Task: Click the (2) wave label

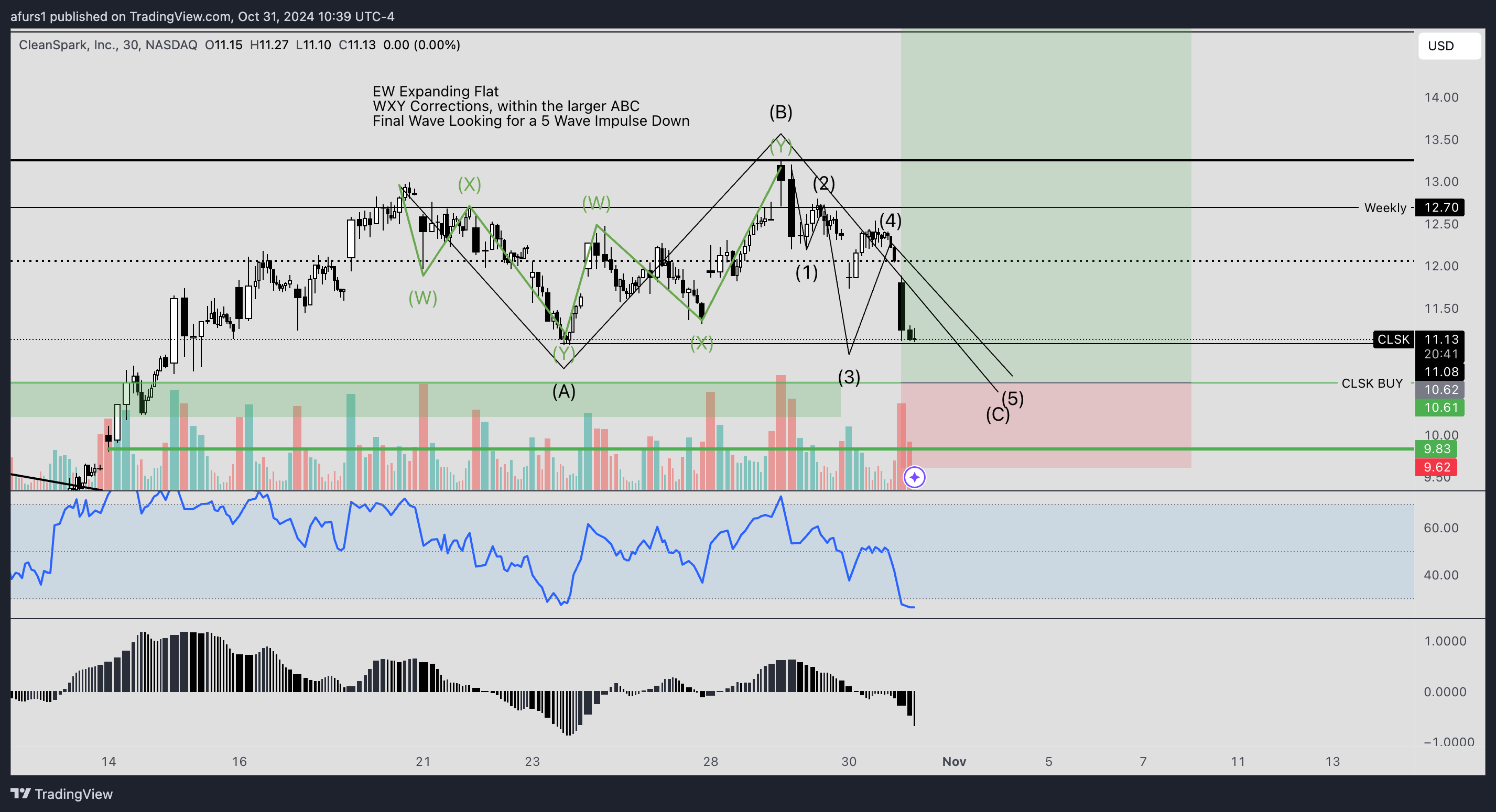Action: pyautogui.click(x=823, y=183)
